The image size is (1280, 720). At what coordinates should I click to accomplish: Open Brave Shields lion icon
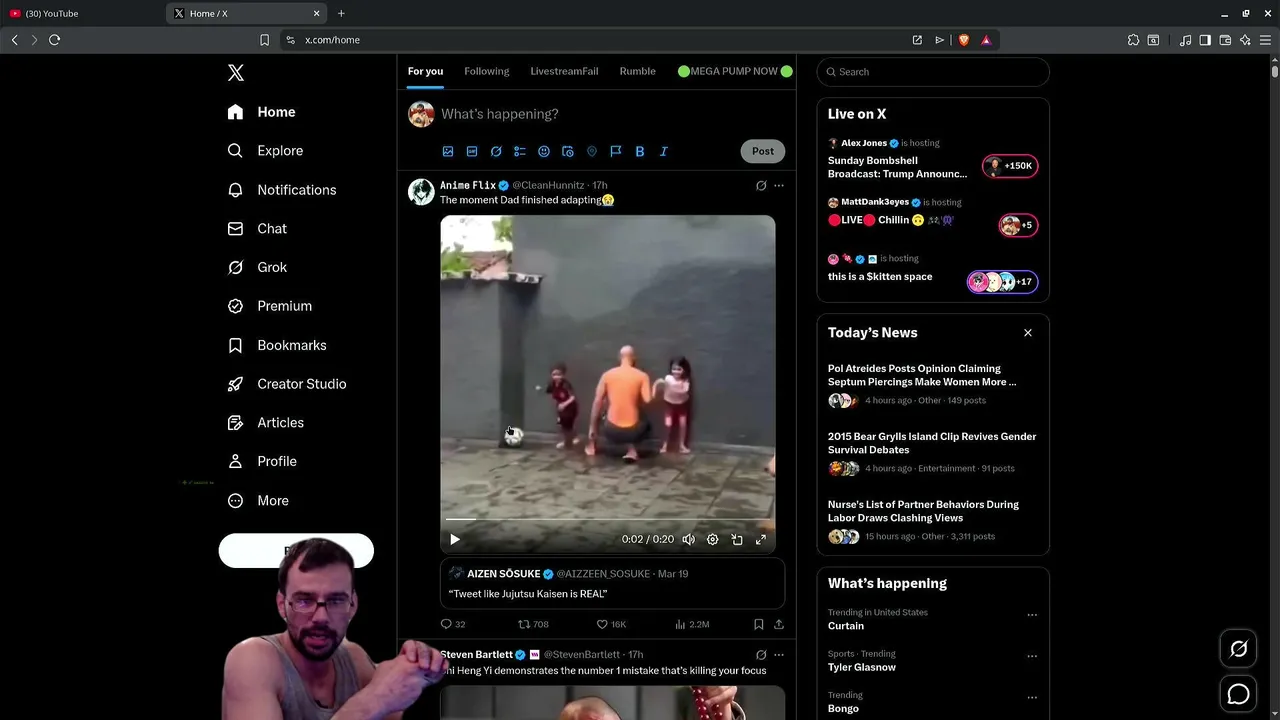(964, 40)
